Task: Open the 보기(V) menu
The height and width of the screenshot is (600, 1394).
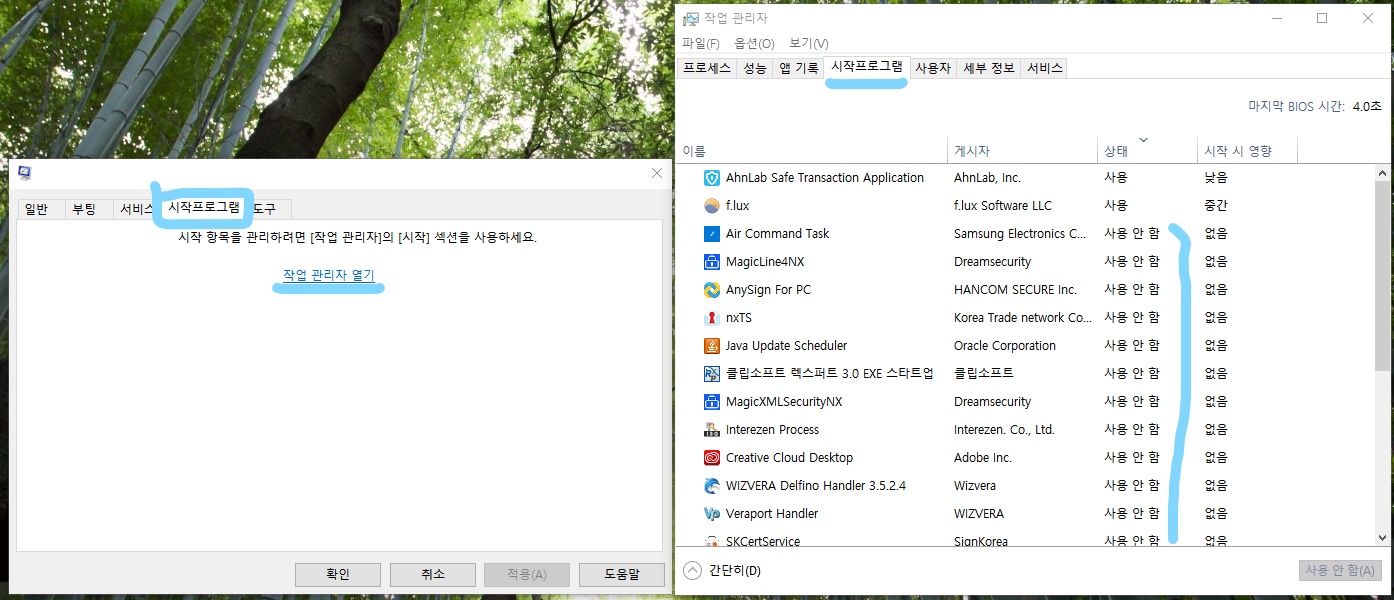Action: pyautogui.click(x=808, y=43)
